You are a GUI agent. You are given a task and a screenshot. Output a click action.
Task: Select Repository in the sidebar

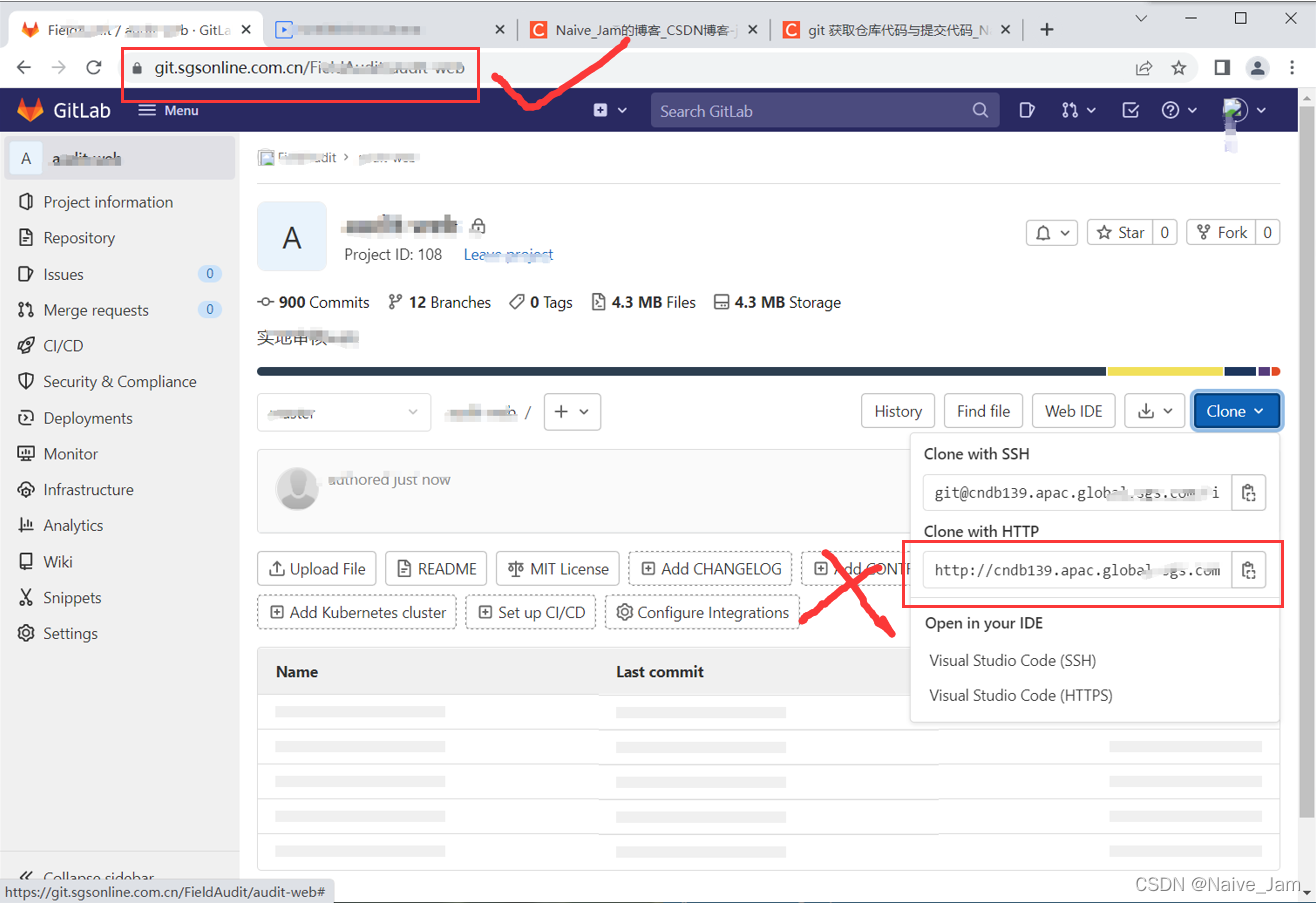(x=82, y=238)
